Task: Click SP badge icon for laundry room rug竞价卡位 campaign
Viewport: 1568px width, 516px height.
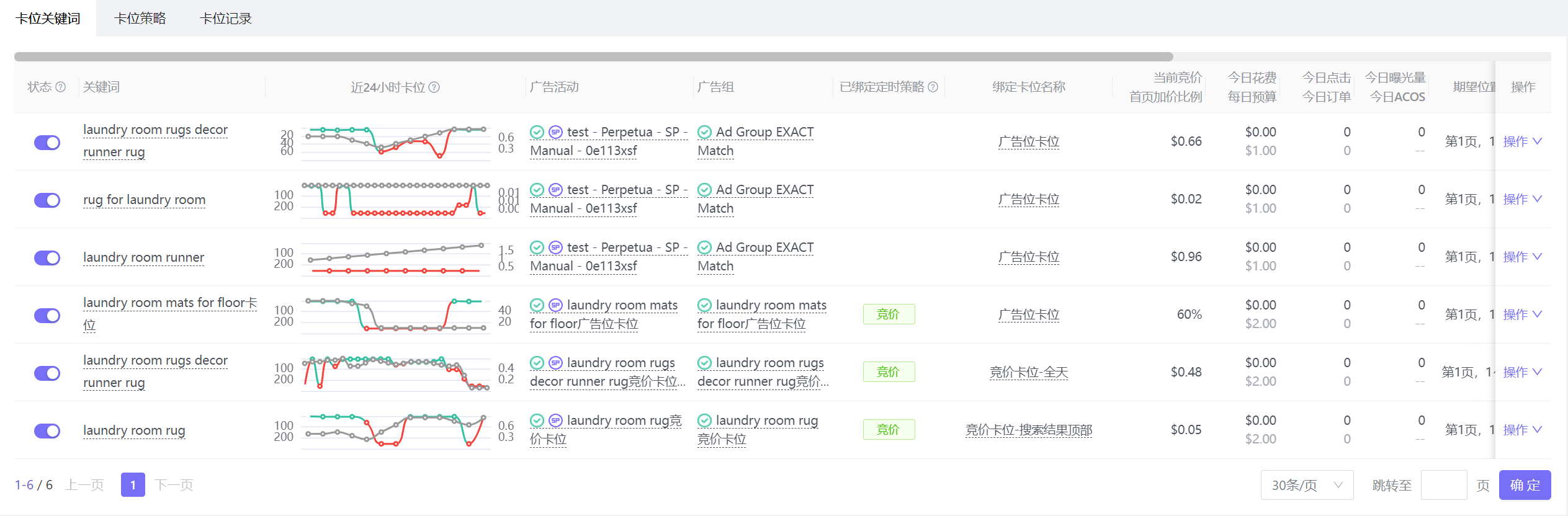Action: point(556,420)
